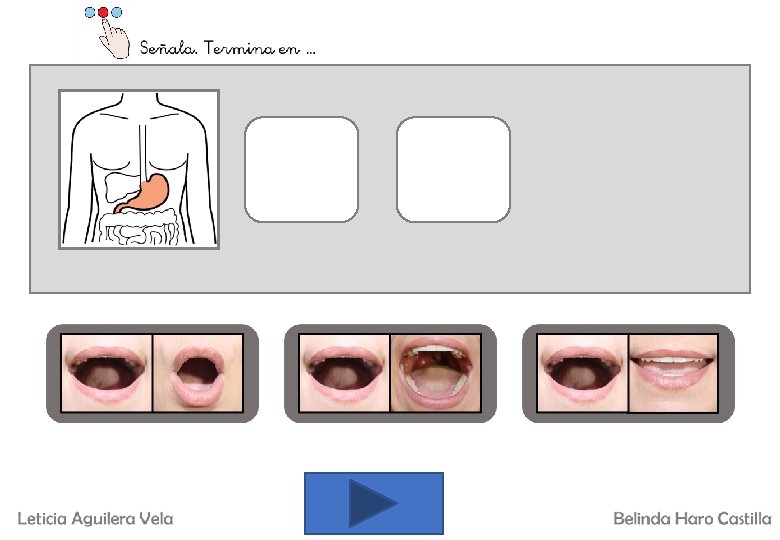Viewport: 780px width, 540px height.
Task: Click the Leticia Aguilera Vela credit
Action: 96,519
